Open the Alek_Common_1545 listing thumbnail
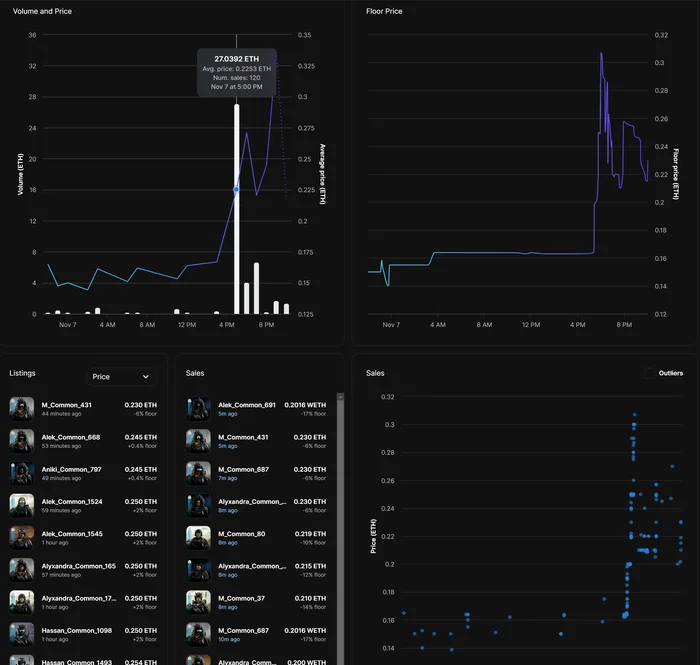Viewport: 700px width, 665px height. click(21, 537)
